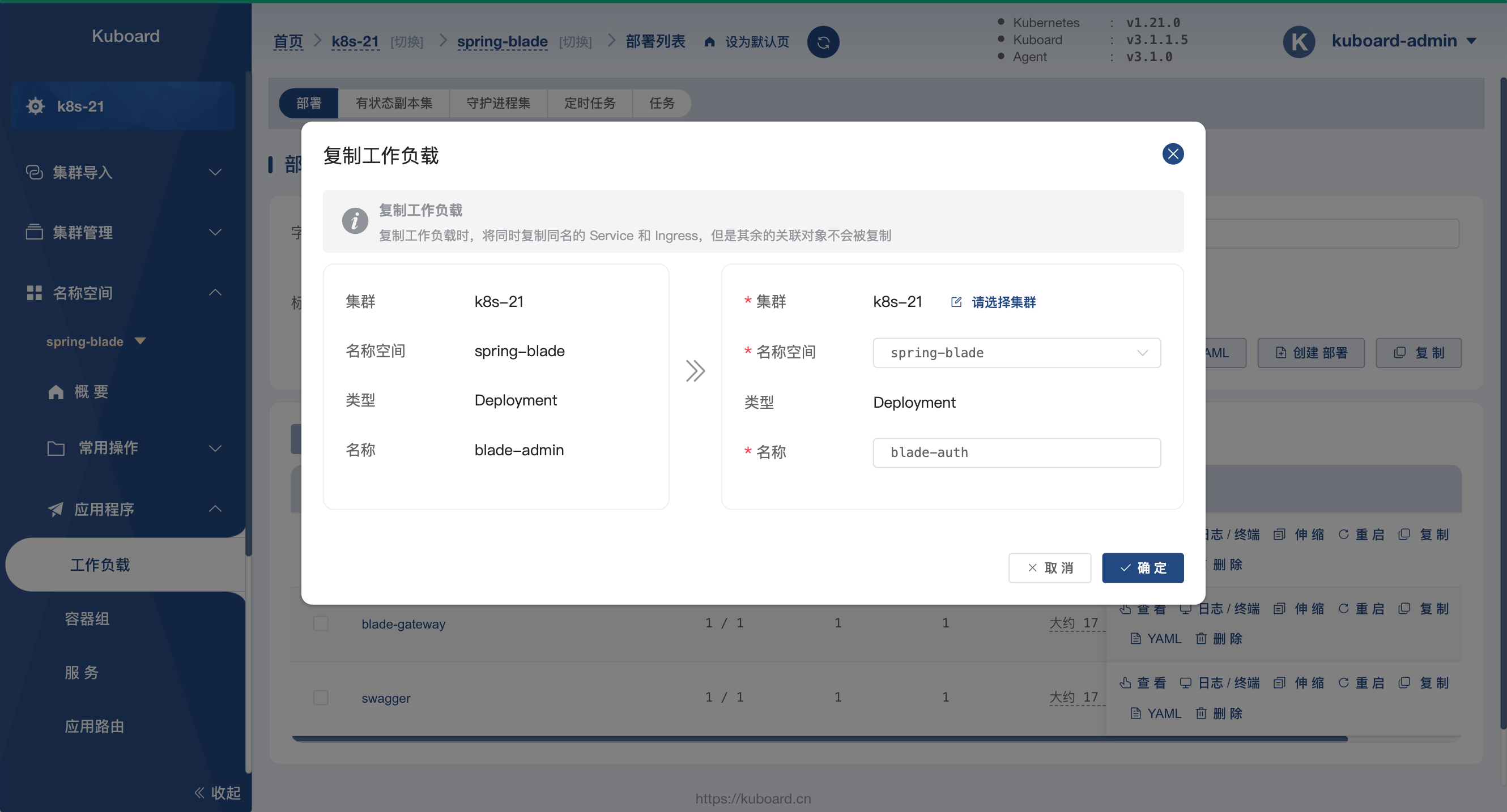Click YAML in blade-gateway row

[1155, 639]
